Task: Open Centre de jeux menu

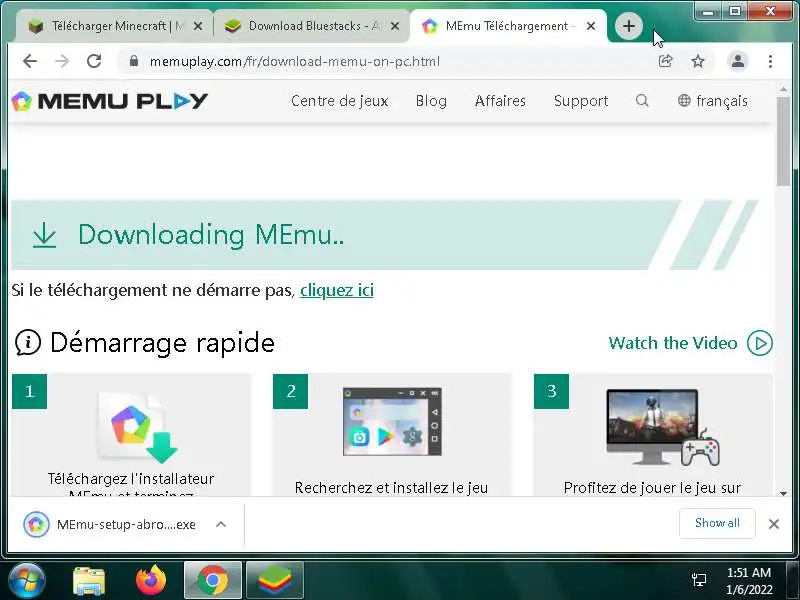Action: [x=340, y=101]
